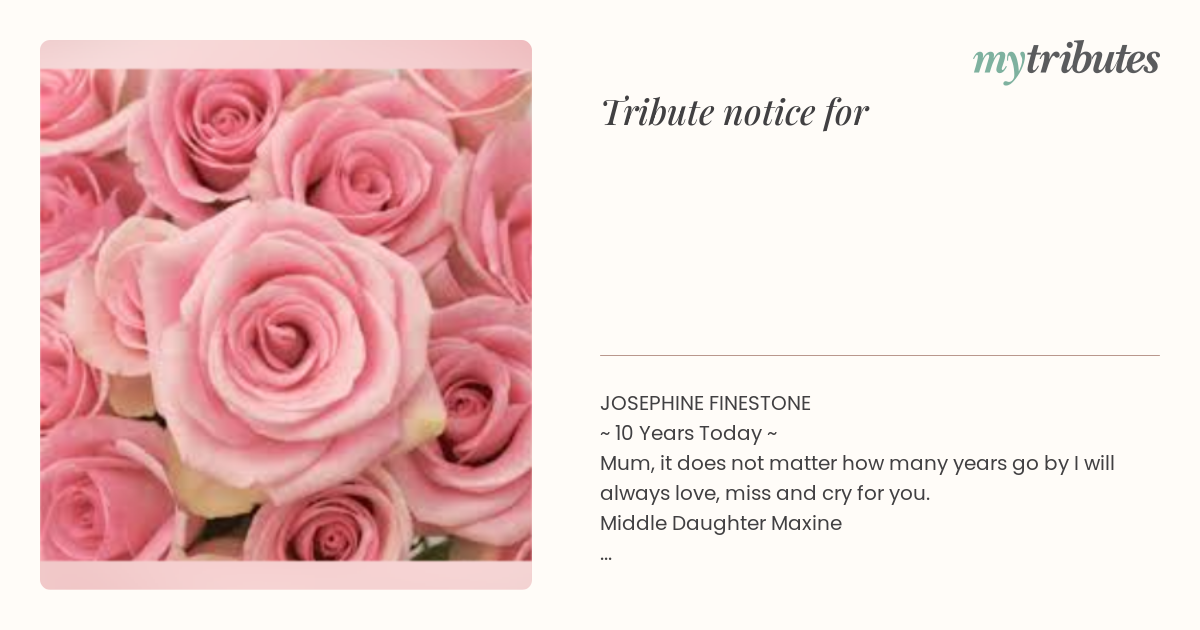Click the "Middle Daughter Maxine" signature
Image resolution: width=1200 pixels, height=630 pixels.
[x=721, y=523]
